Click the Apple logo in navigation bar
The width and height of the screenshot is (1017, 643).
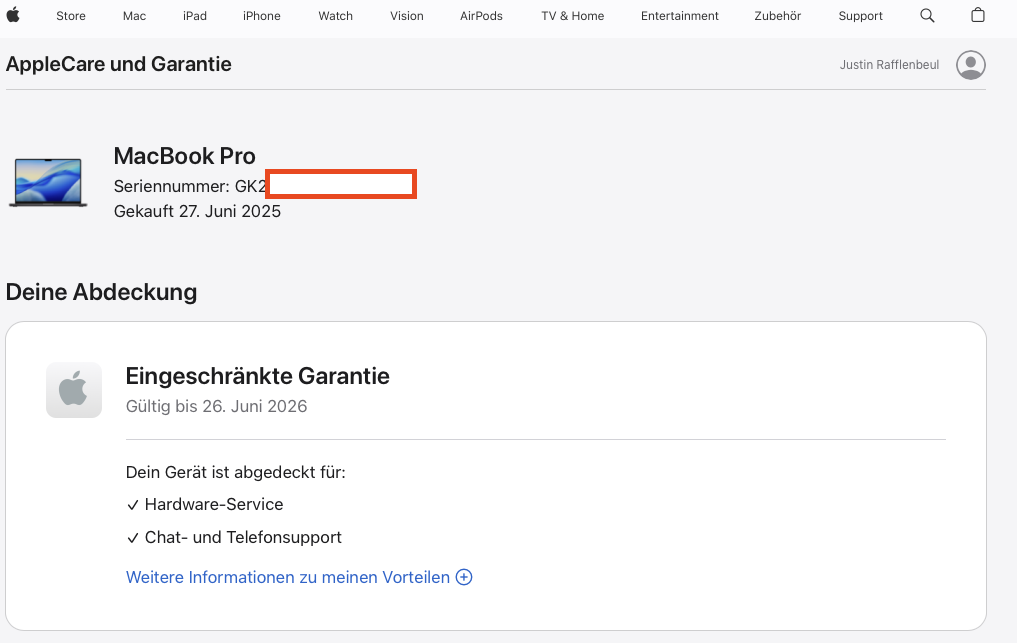[x=13, y=15]
